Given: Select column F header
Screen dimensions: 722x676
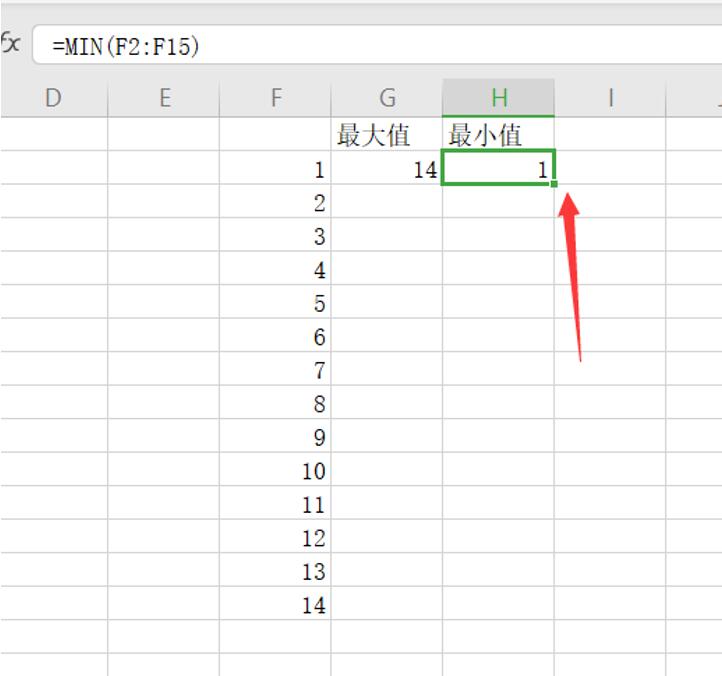Looking at the screenshot, I should tap(275, 98).
